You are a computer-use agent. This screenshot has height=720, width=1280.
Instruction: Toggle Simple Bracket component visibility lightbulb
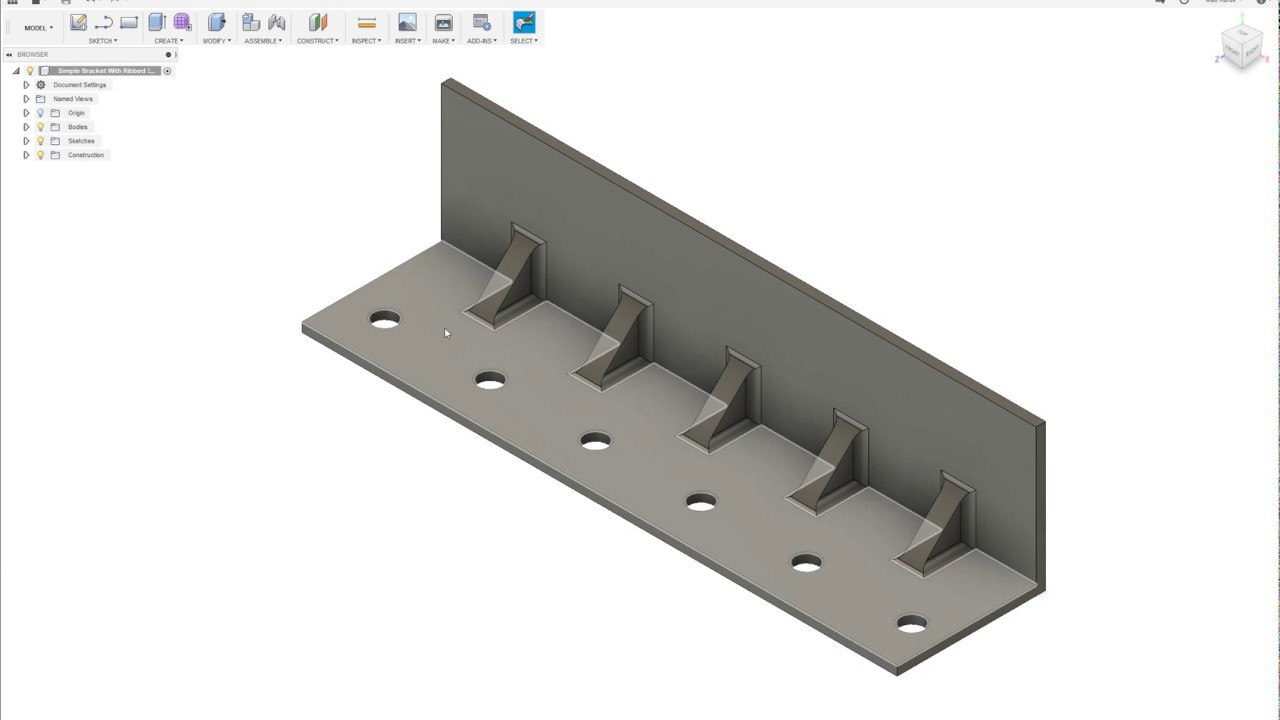tap(30, 71)
